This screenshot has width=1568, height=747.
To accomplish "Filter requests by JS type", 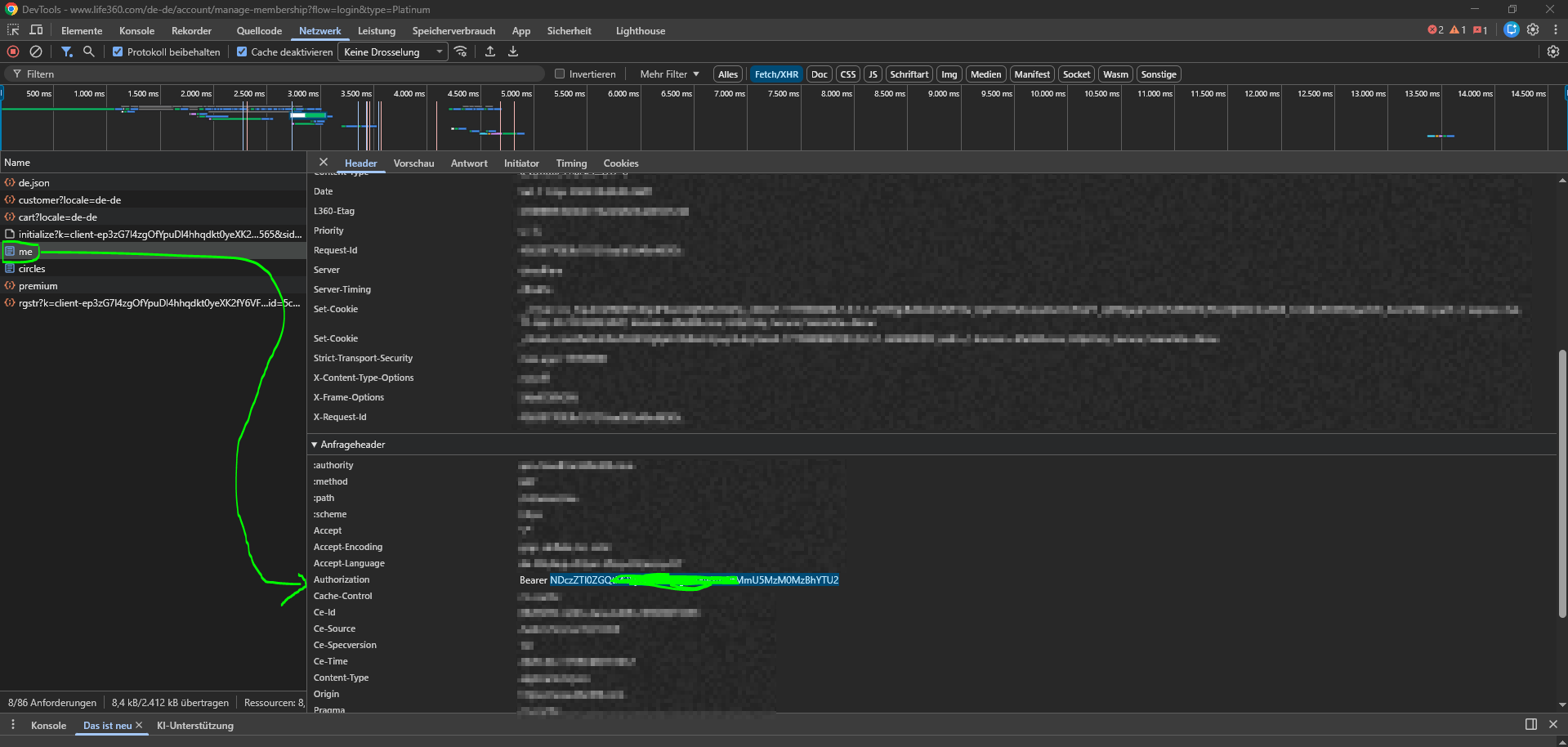I will (873, 74).
